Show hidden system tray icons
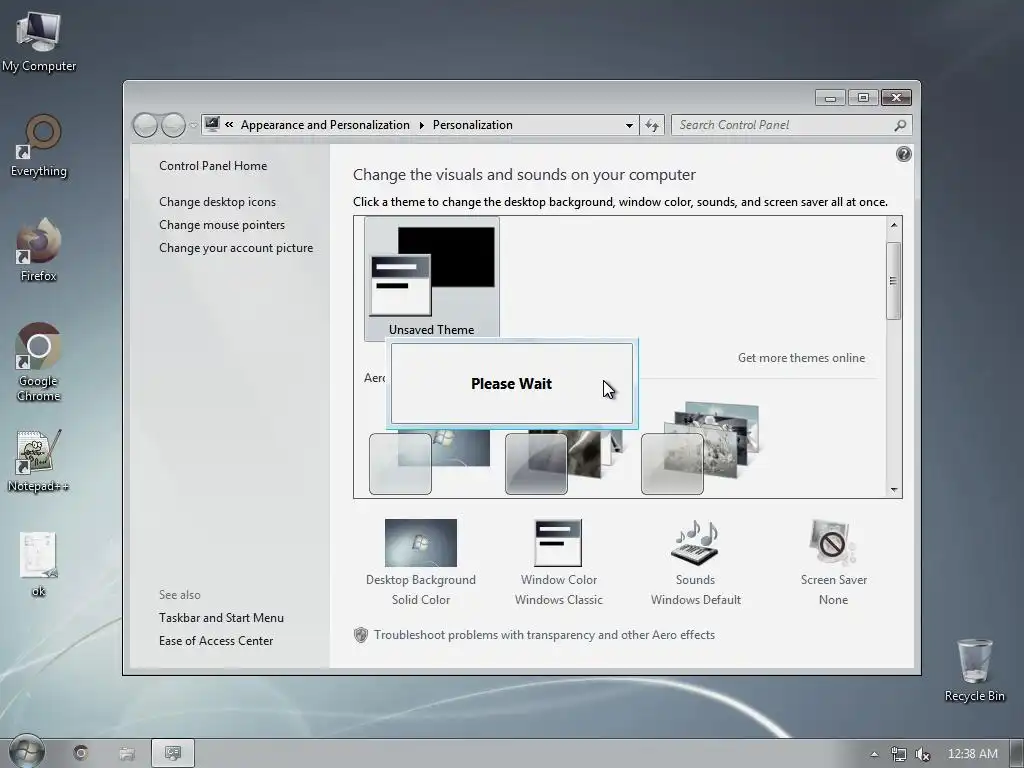 pos(874,754)
